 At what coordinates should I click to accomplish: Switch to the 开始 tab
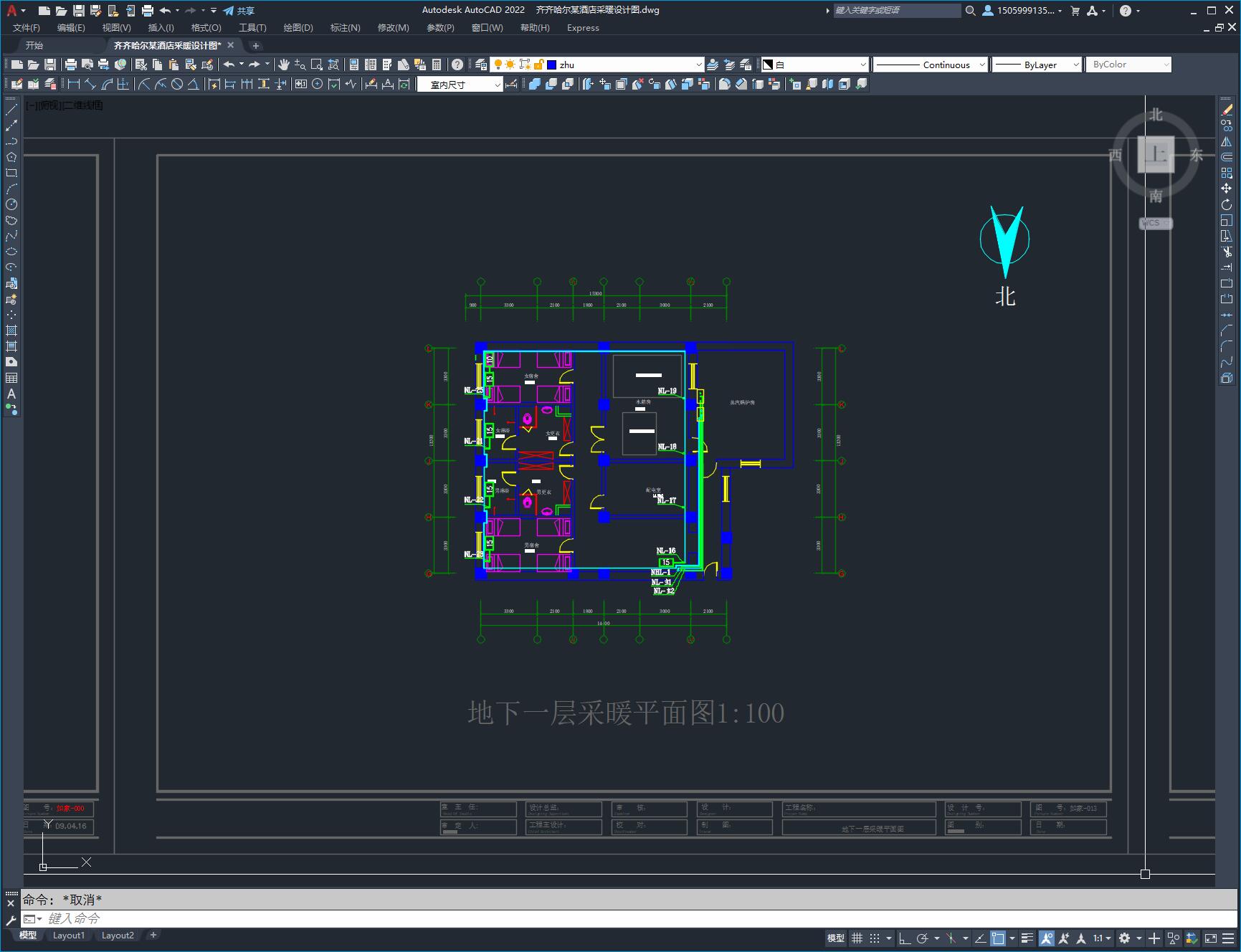(x=34, y=45)
